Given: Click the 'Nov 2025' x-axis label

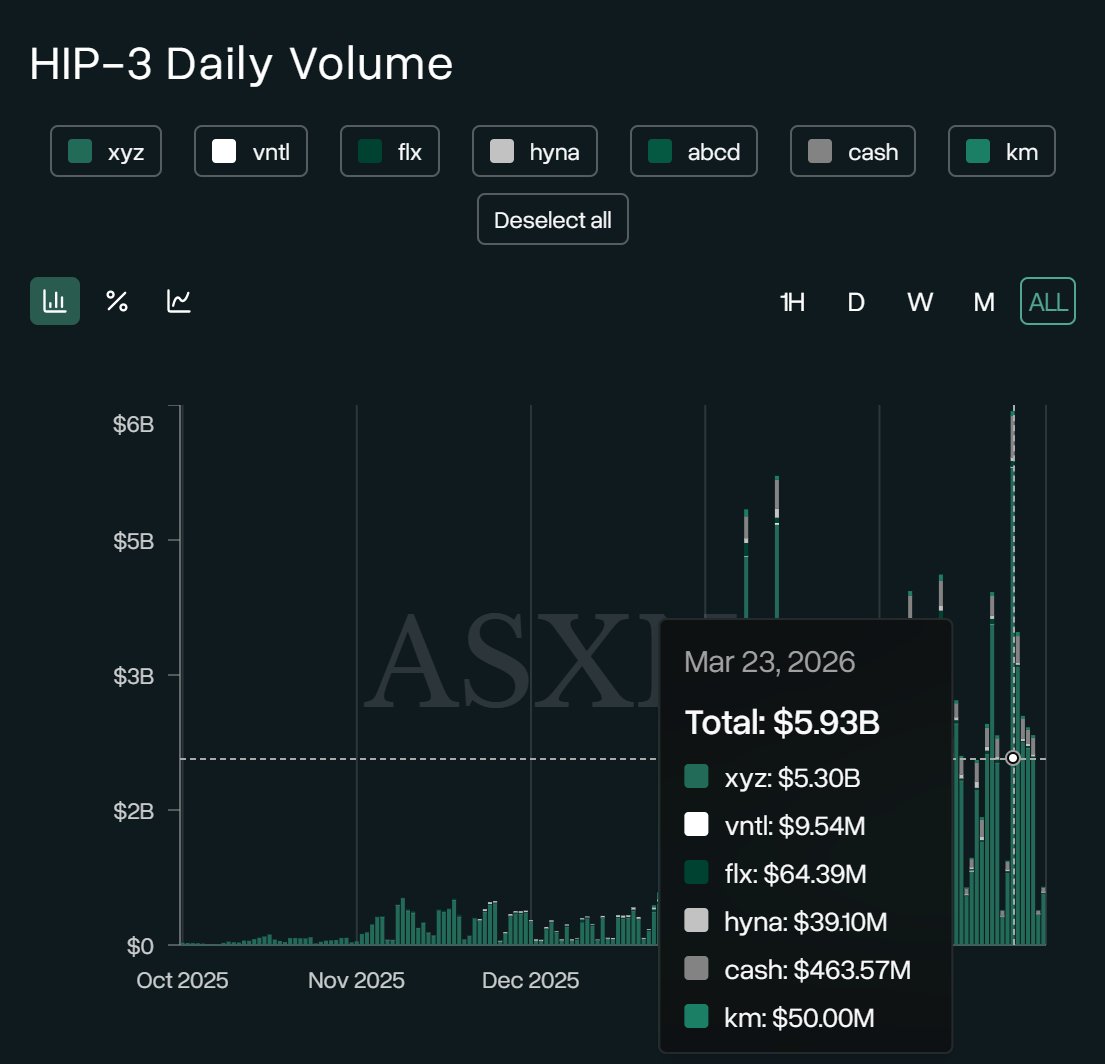Looking at the screenshot, I should [357, 980].
